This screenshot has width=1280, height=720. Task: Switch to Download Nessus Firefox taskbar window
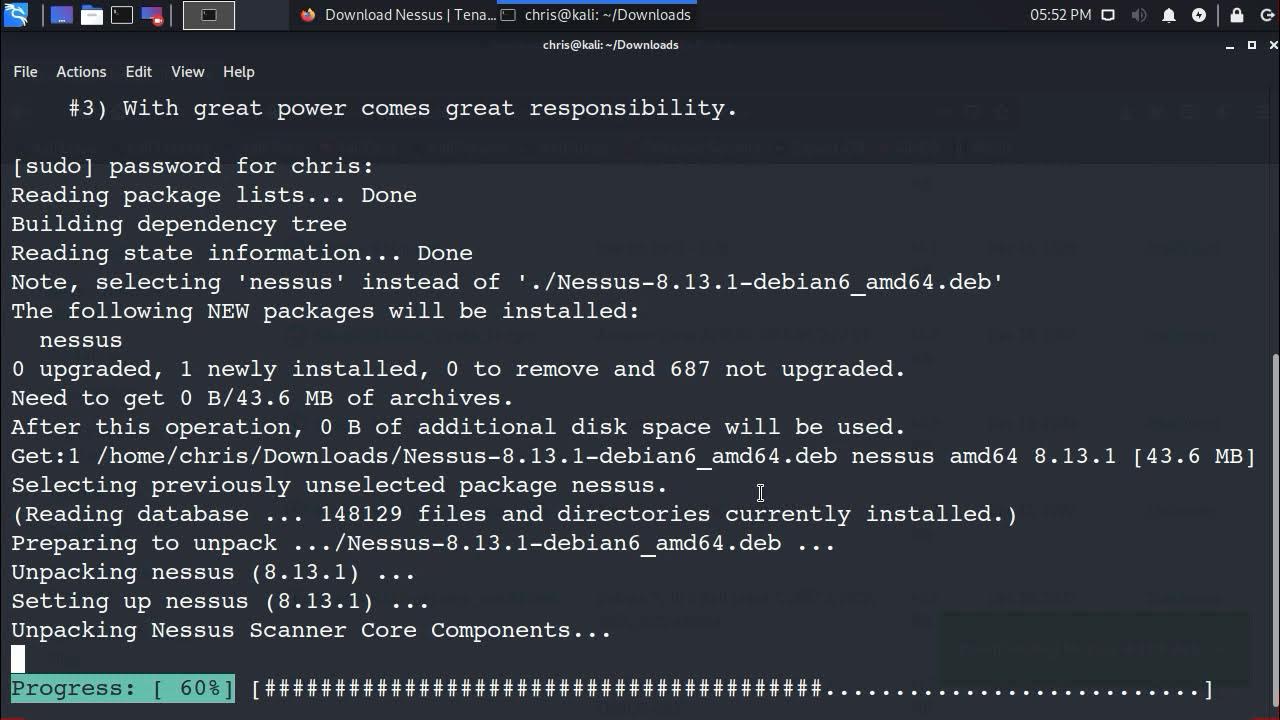coord(398,15)
